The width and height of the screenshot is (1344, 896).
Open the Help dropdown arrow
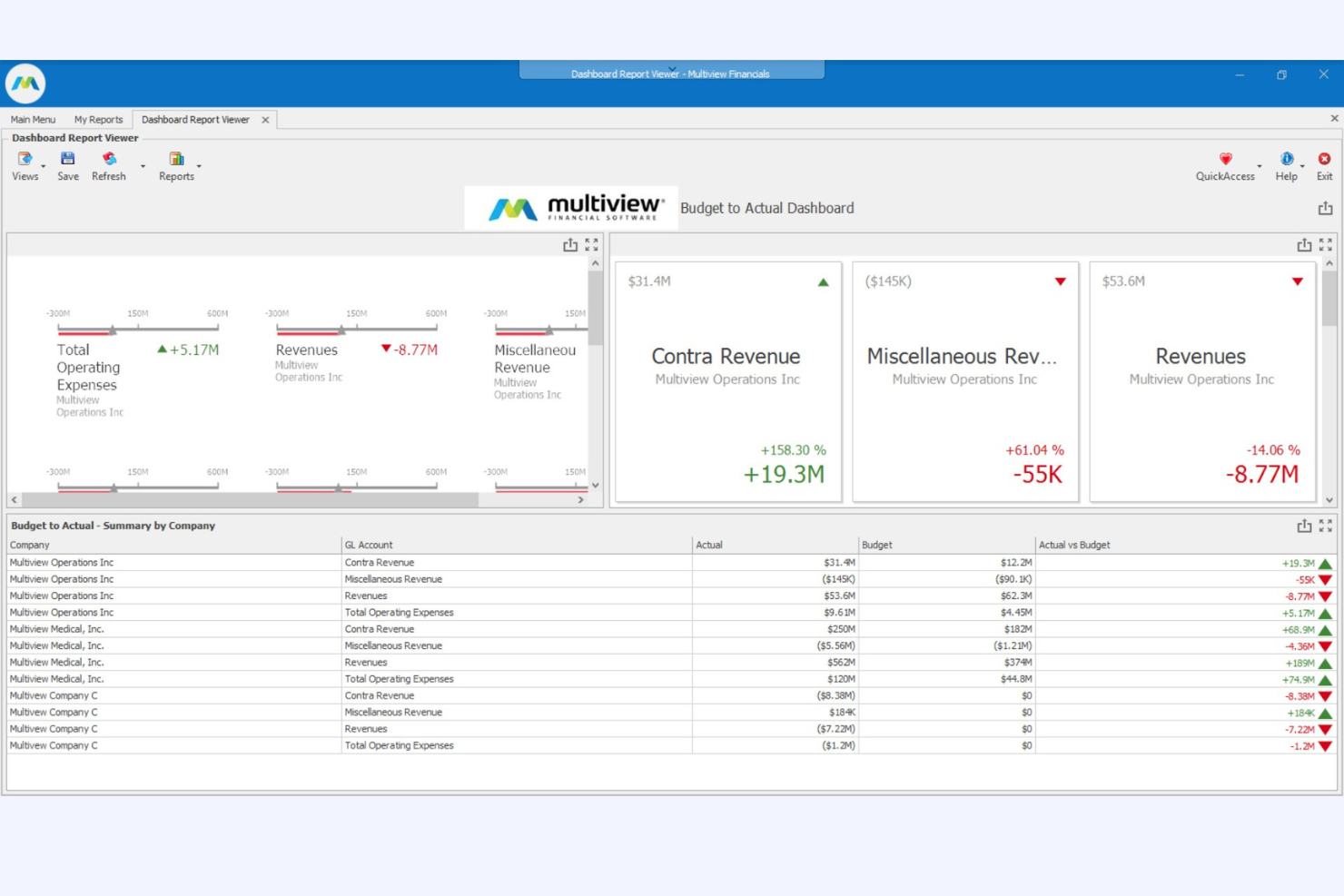[x=1300, y=167]
